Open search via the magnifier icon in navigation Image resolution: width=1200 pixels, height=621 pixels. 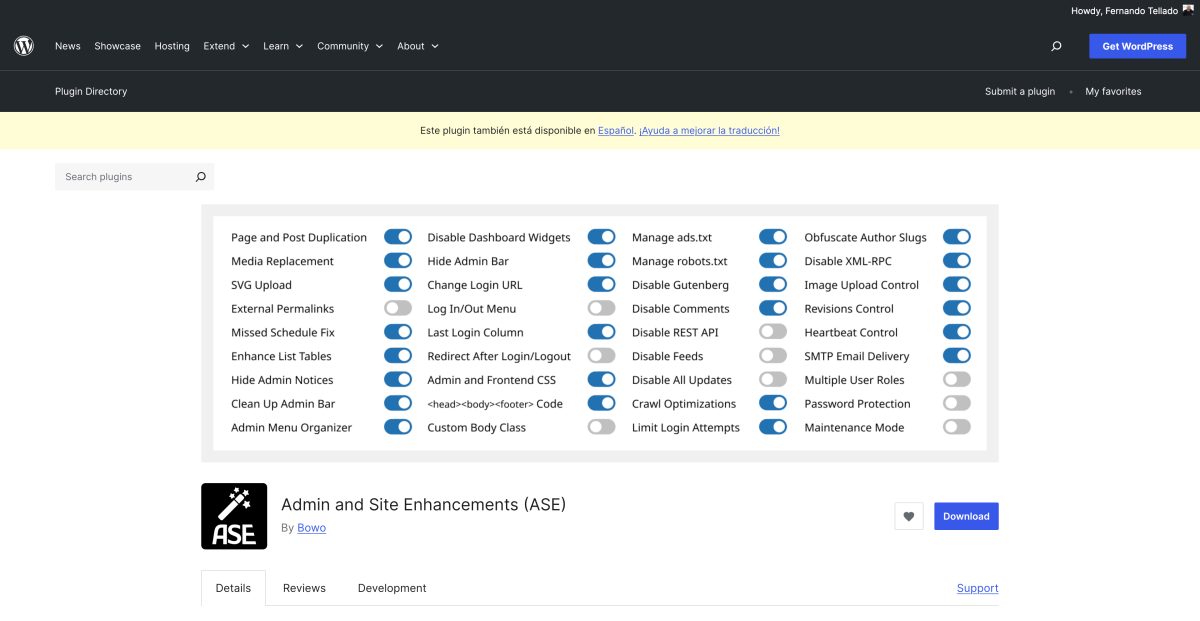[x=1055, y=45]
